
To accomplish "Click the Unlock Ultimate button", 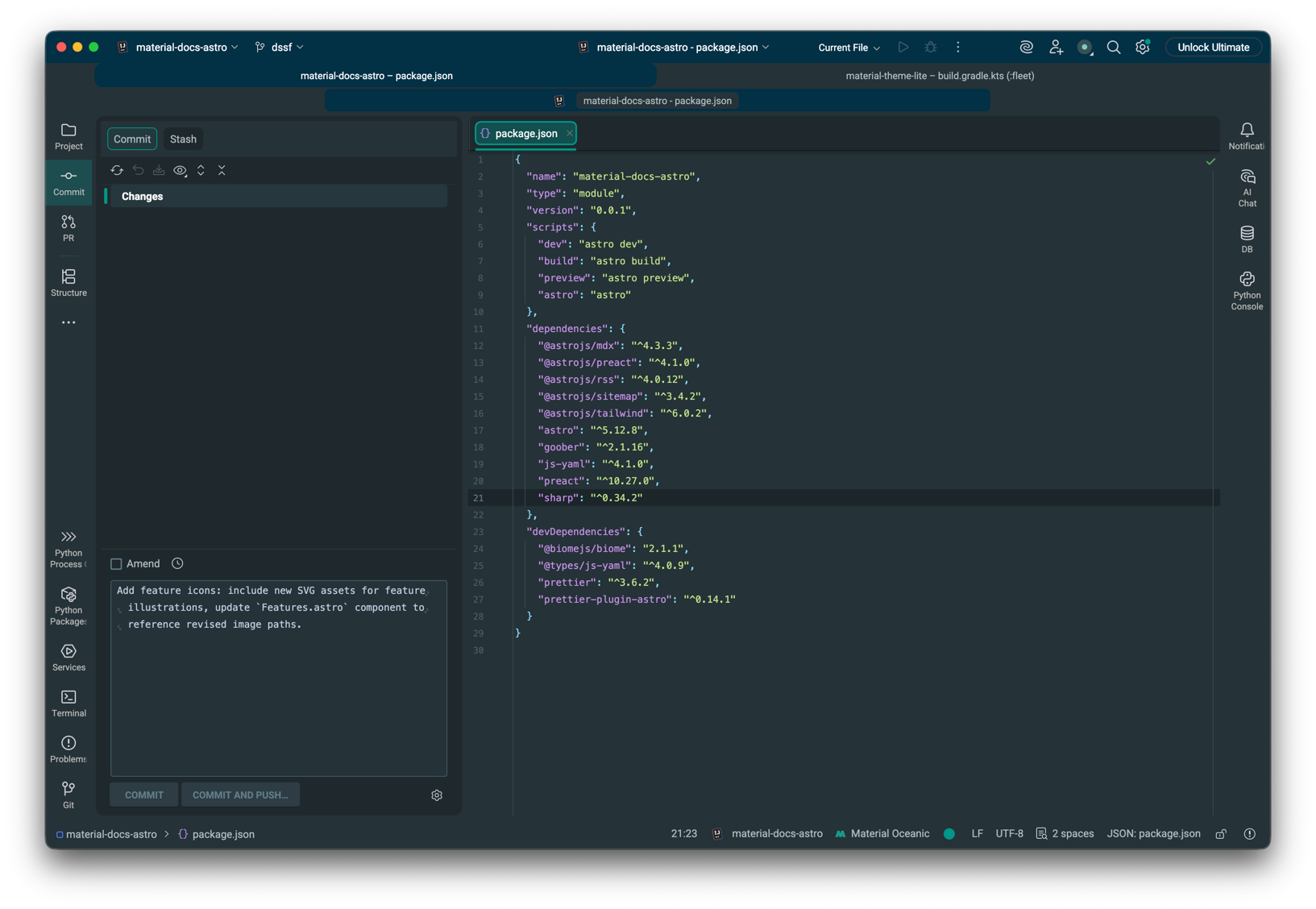I will pos(1213,48).
